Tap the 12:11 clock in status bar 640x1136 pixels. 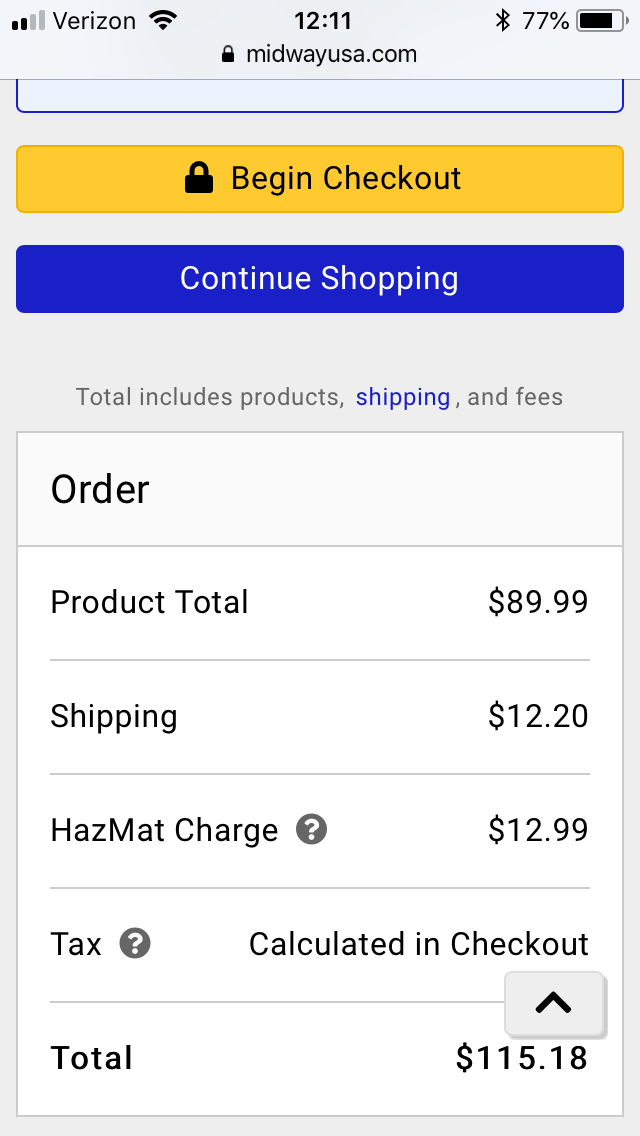[323, 21]
